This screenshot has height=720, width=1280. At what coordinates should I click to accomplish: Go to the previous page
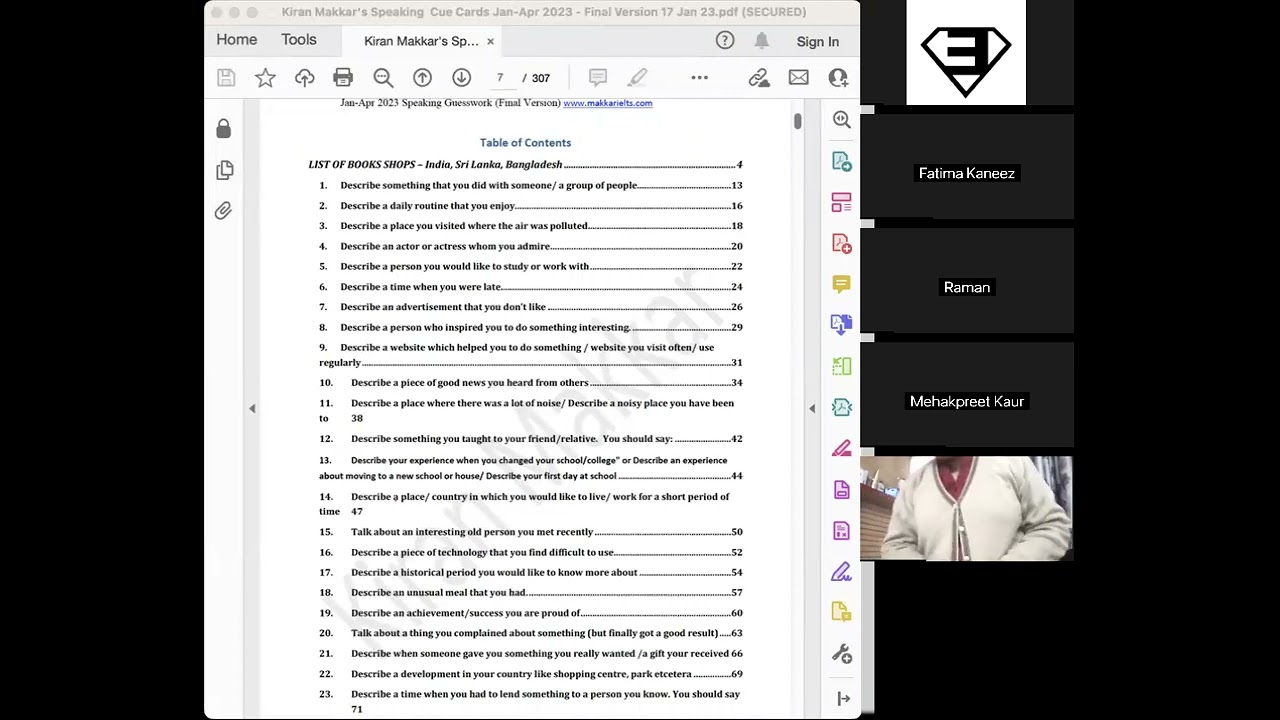tap(422, 78)
